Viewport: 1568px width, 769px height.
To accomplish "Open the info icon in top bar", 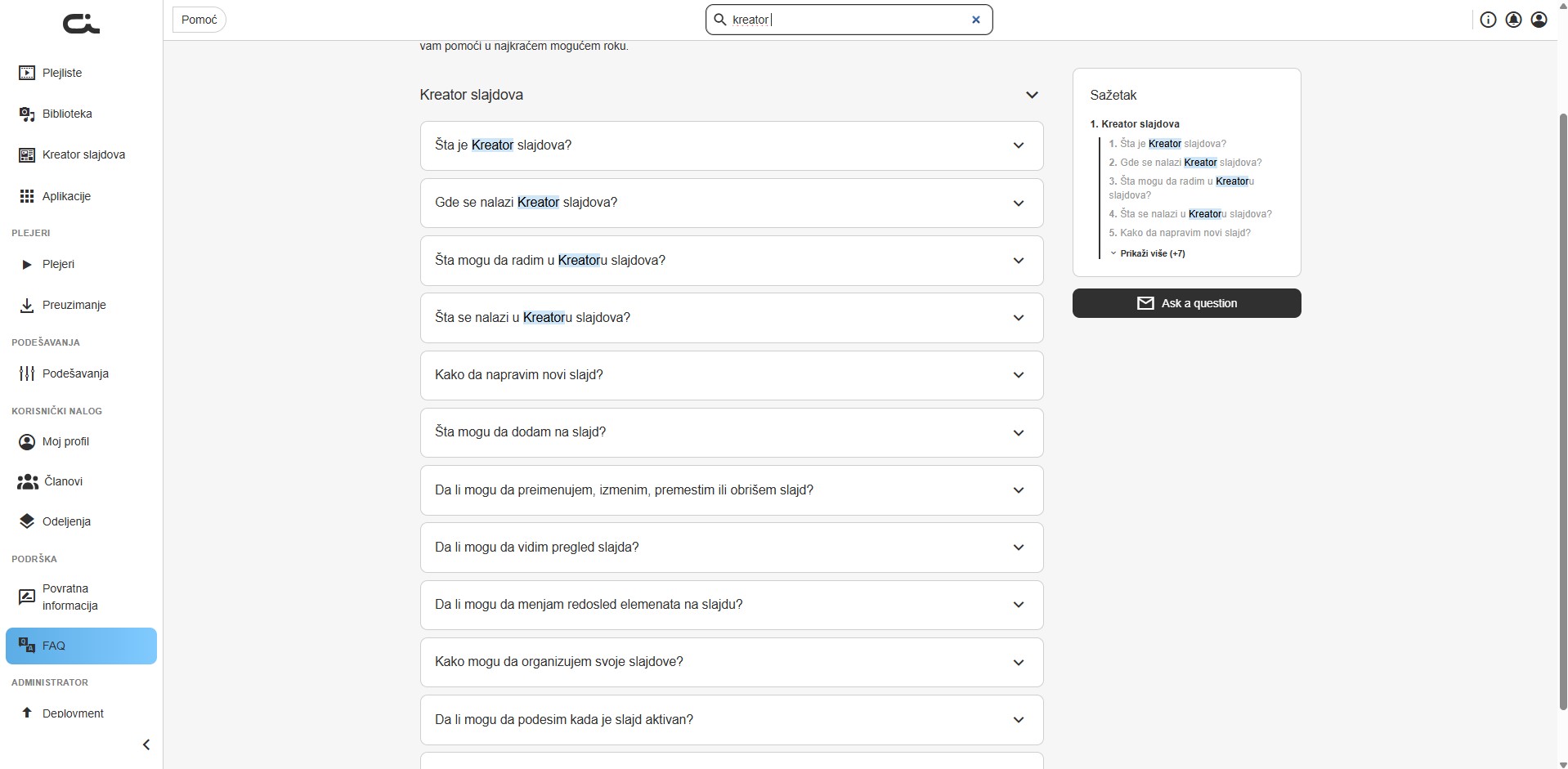I will [x=1488, y=20].
